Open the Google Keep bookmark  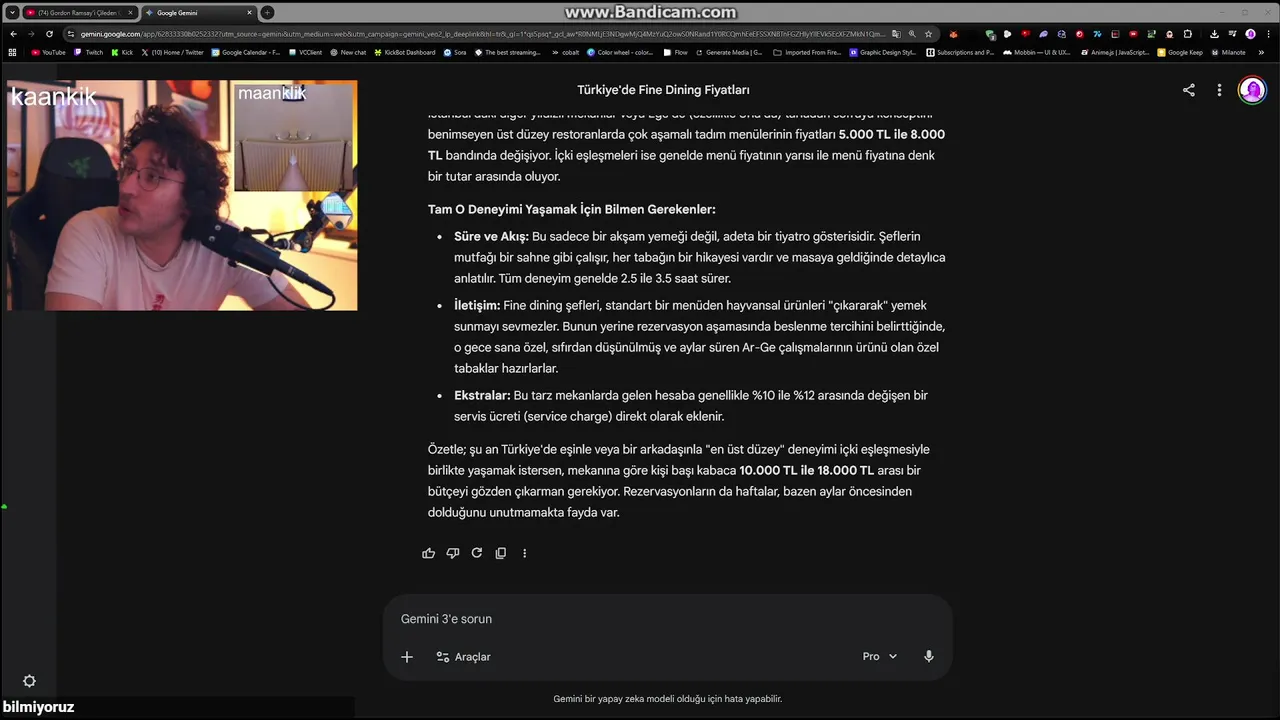click(1181, 52)
